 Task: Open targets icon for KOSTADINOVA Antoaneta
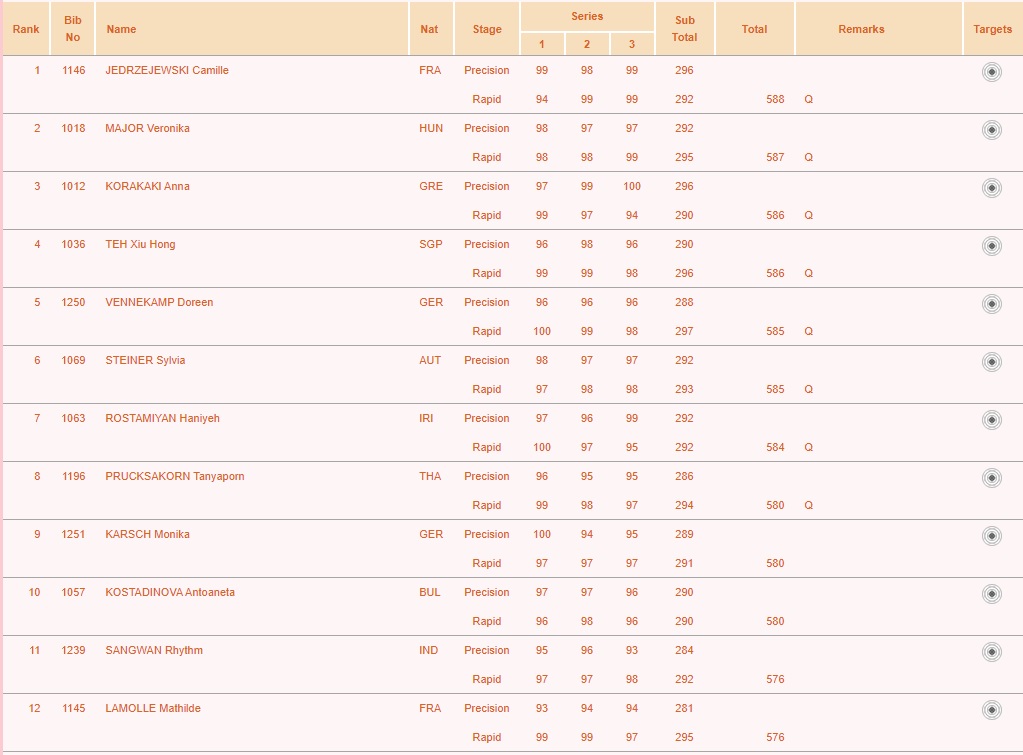991,594
